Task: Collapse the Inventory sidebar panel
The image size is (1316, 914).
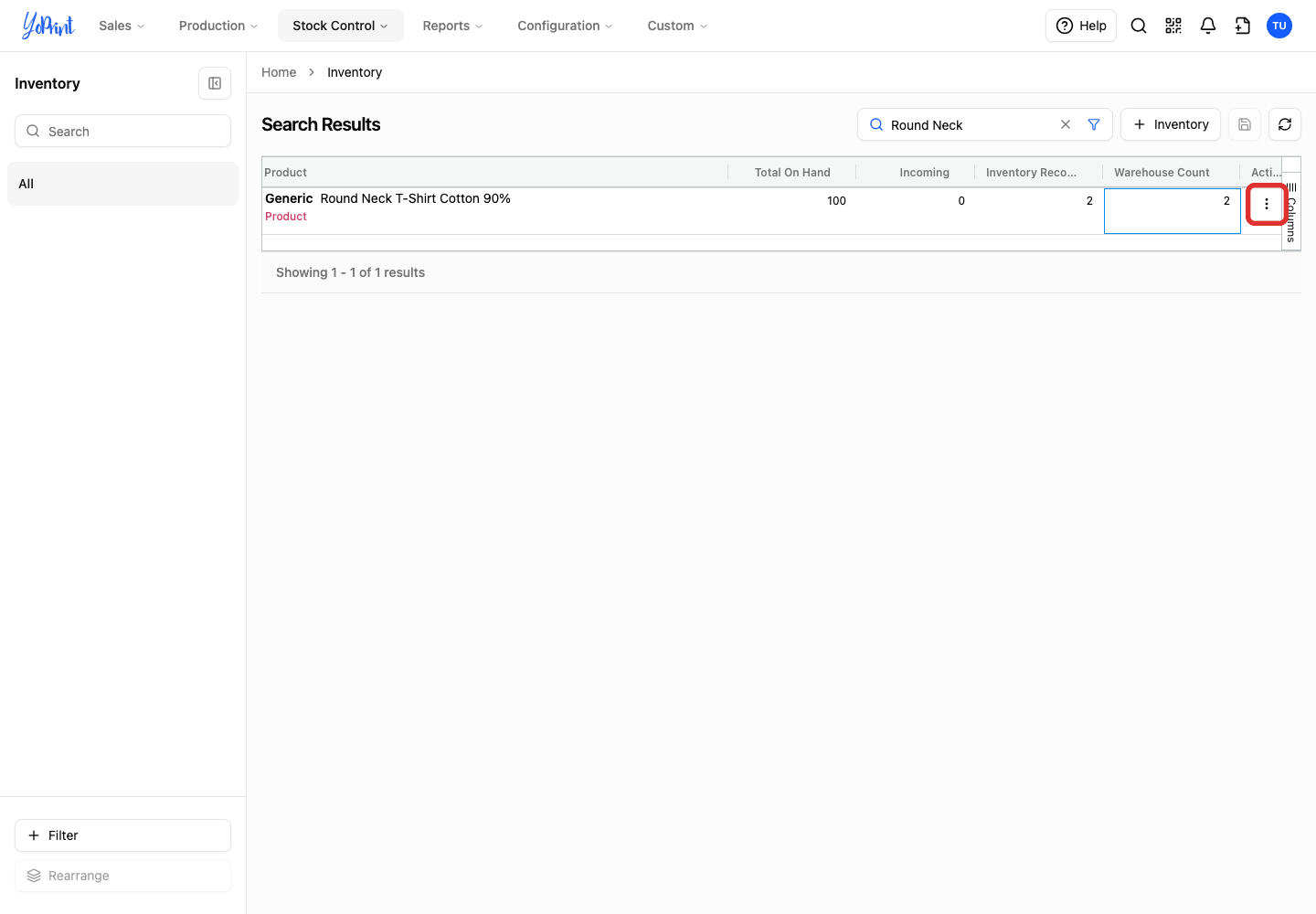Action: (x=215, y=83)
